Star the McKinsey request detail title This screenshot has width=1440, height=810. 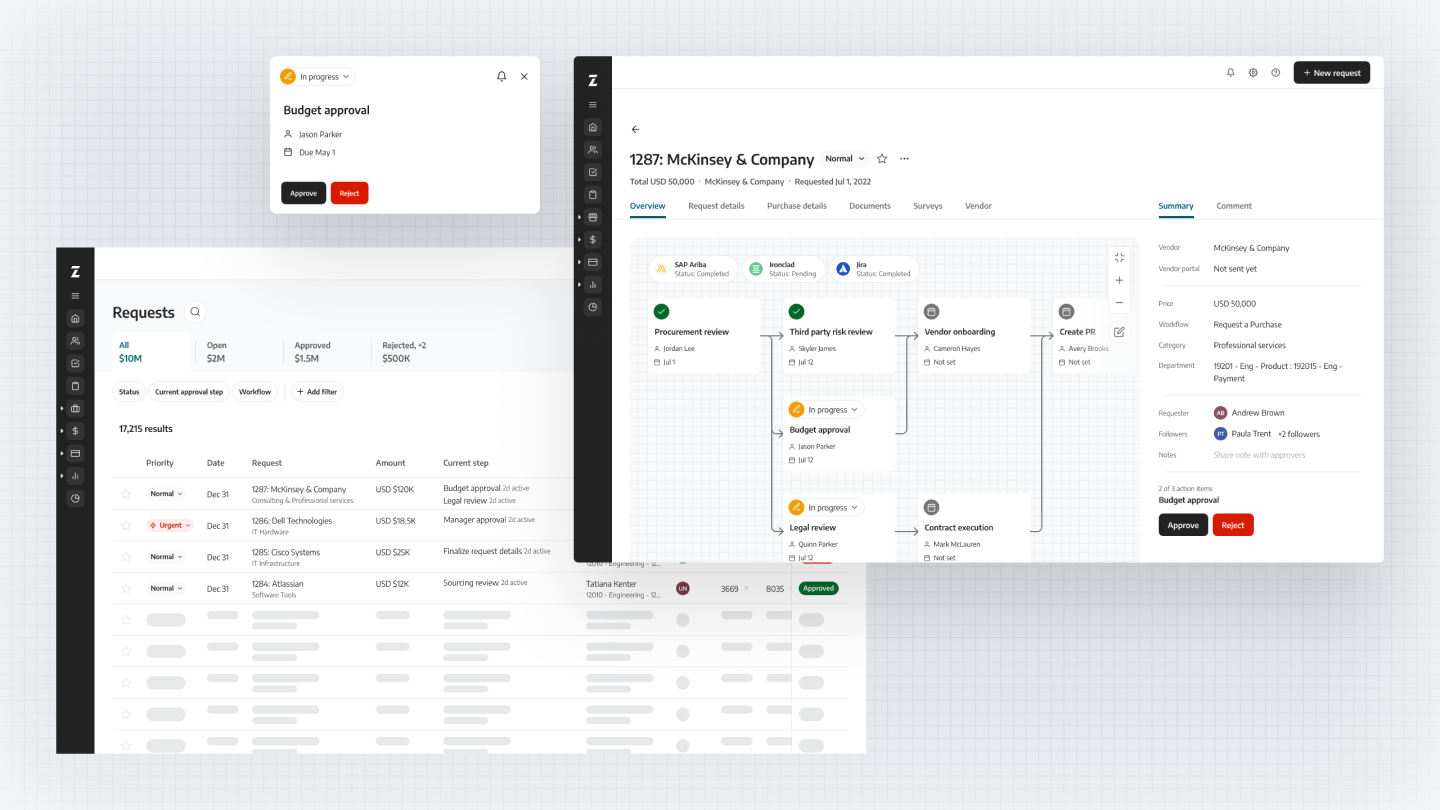coord(882,159)
